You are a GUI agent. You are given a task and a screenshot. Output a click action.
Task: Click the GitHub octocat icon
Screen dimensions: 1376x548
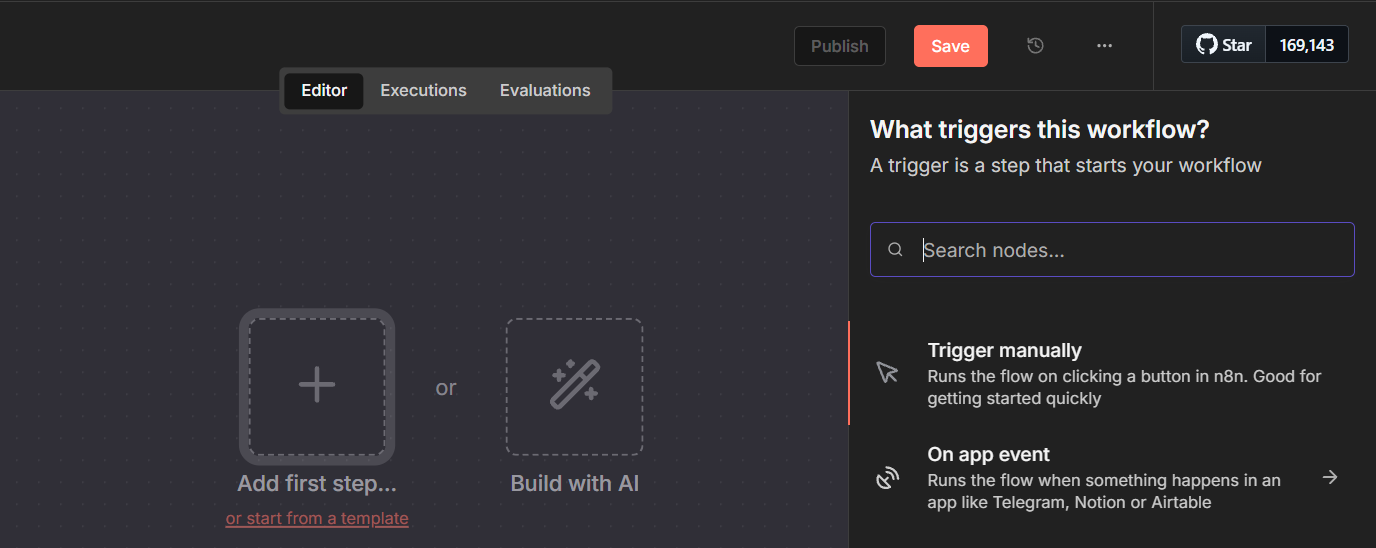[1207, 45]
